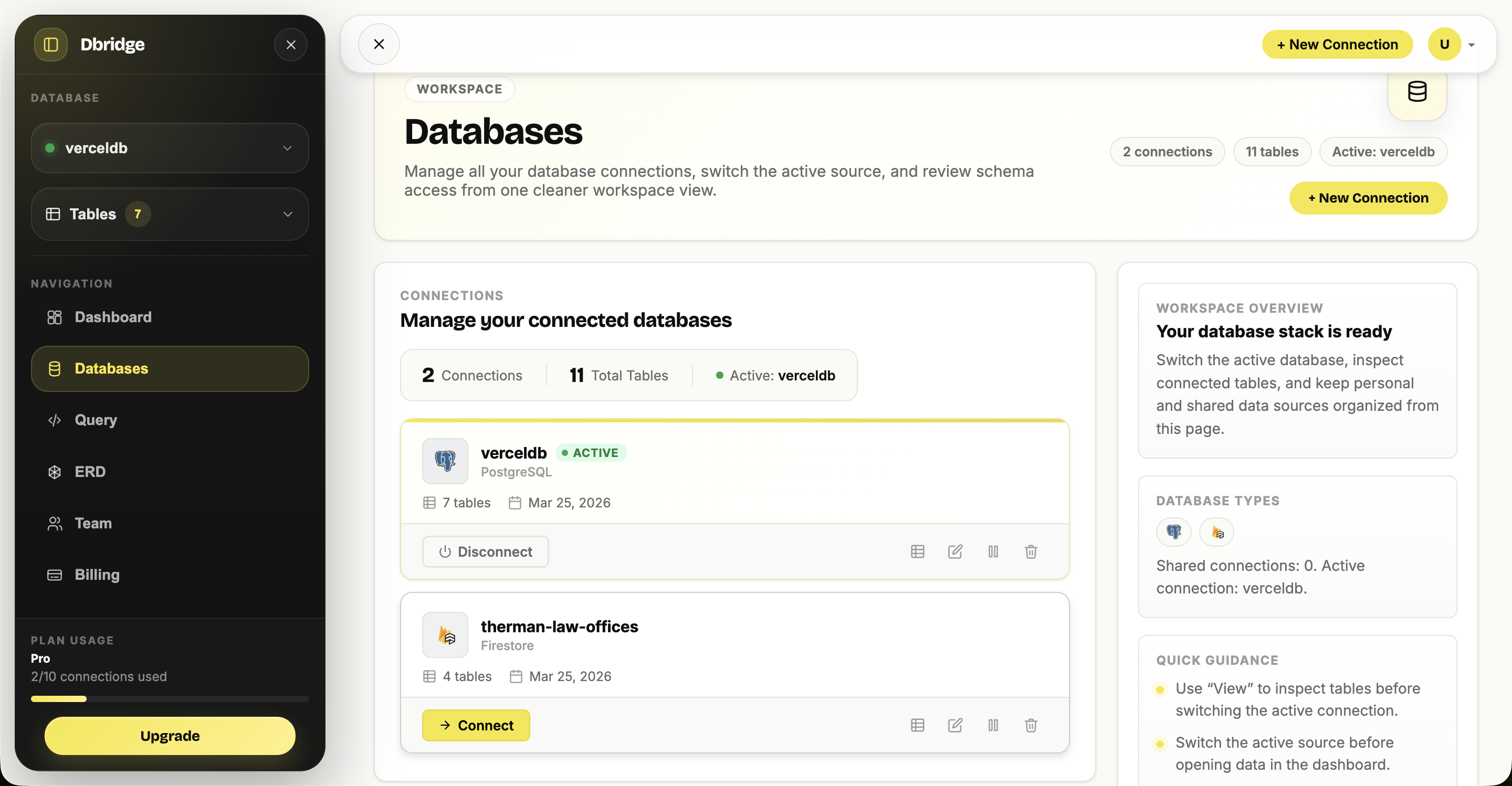Screen dimensions: 1512x786
Task: Click the plan usage progress bar
Action: [x=170, y=698]
